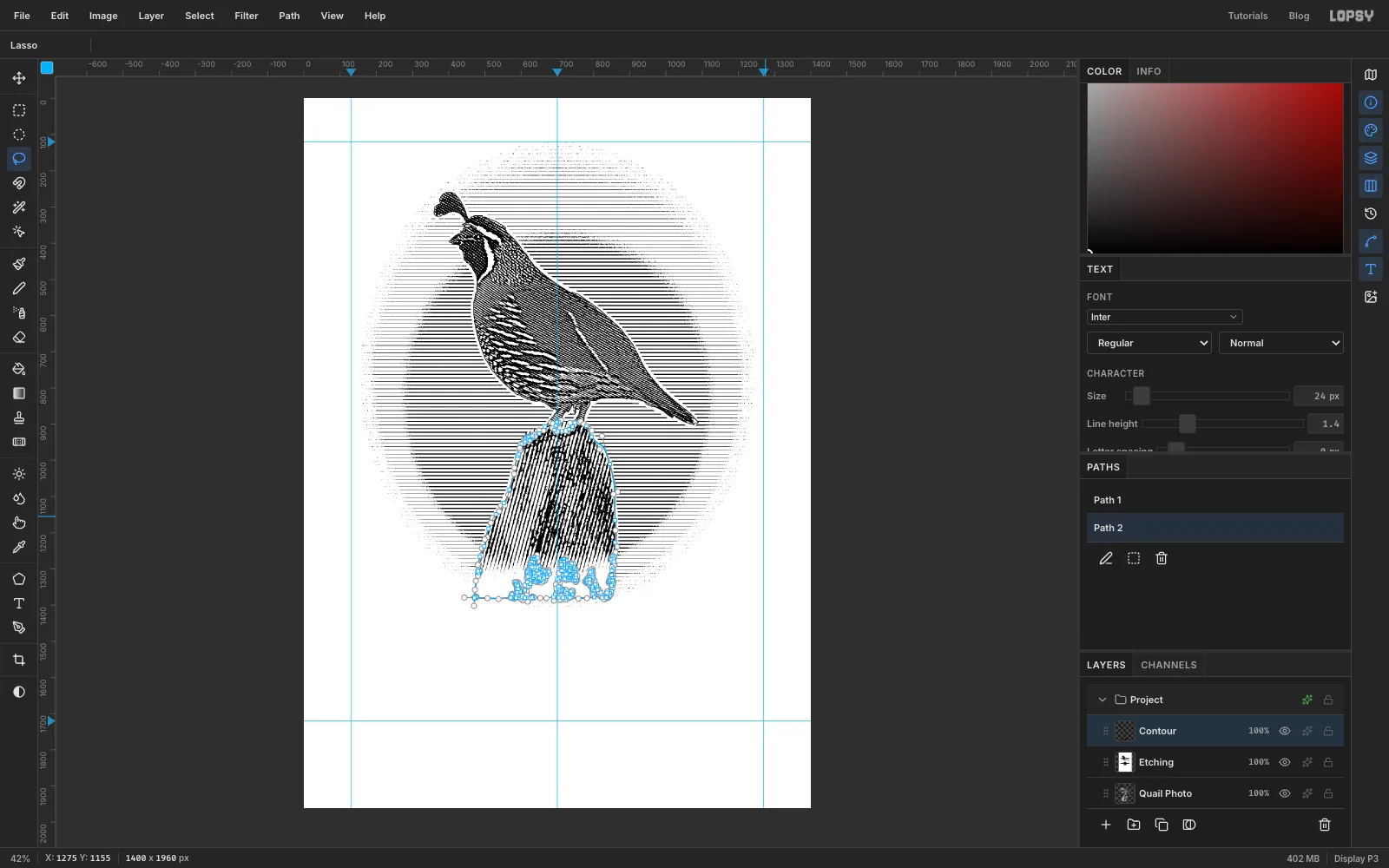This screenshot has height=868, width=1389.
Task: Click the Size value input field
Action: click(x=1318, y=396)
